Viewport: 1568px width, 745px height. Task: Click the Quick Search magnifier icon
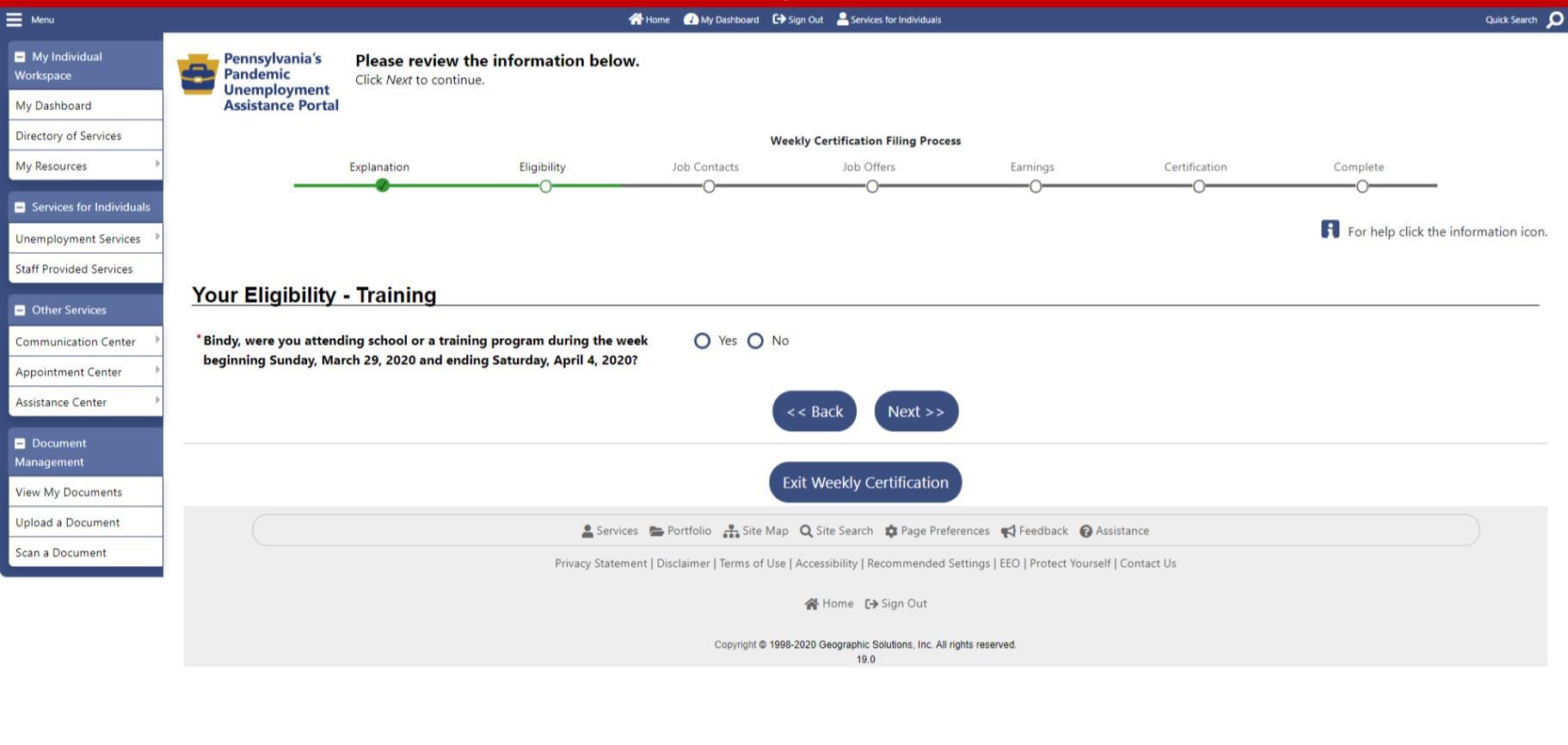1554,20
